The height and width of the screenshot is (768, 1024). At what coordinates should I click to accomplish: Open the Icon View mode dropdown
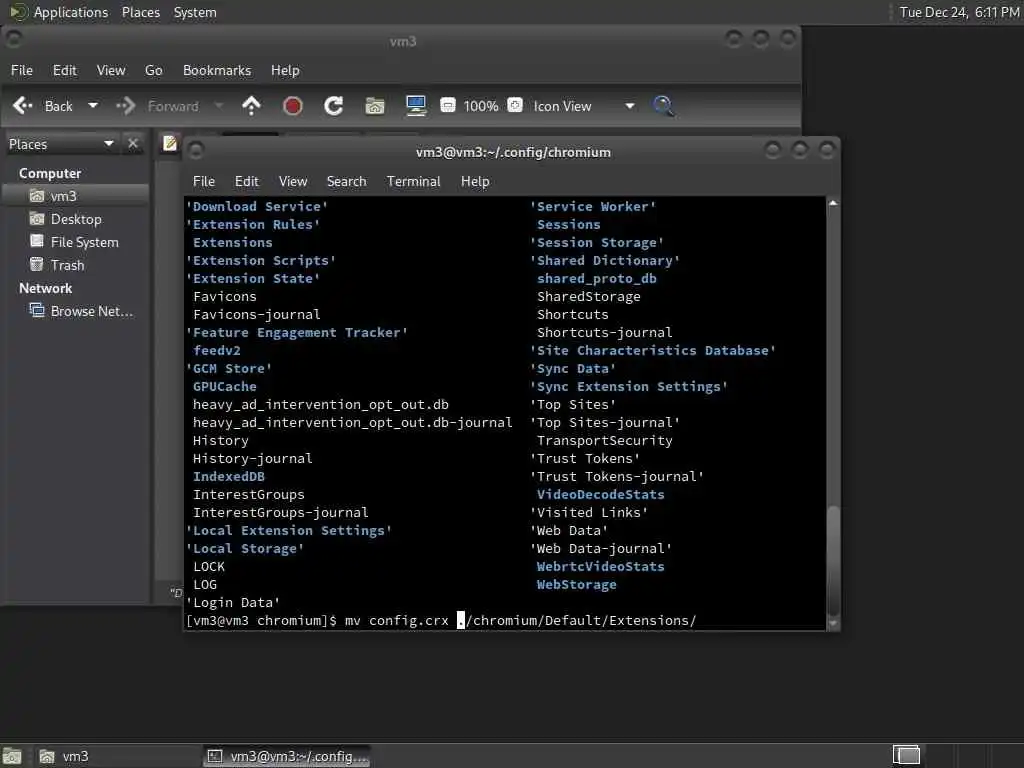coord(584,106)
